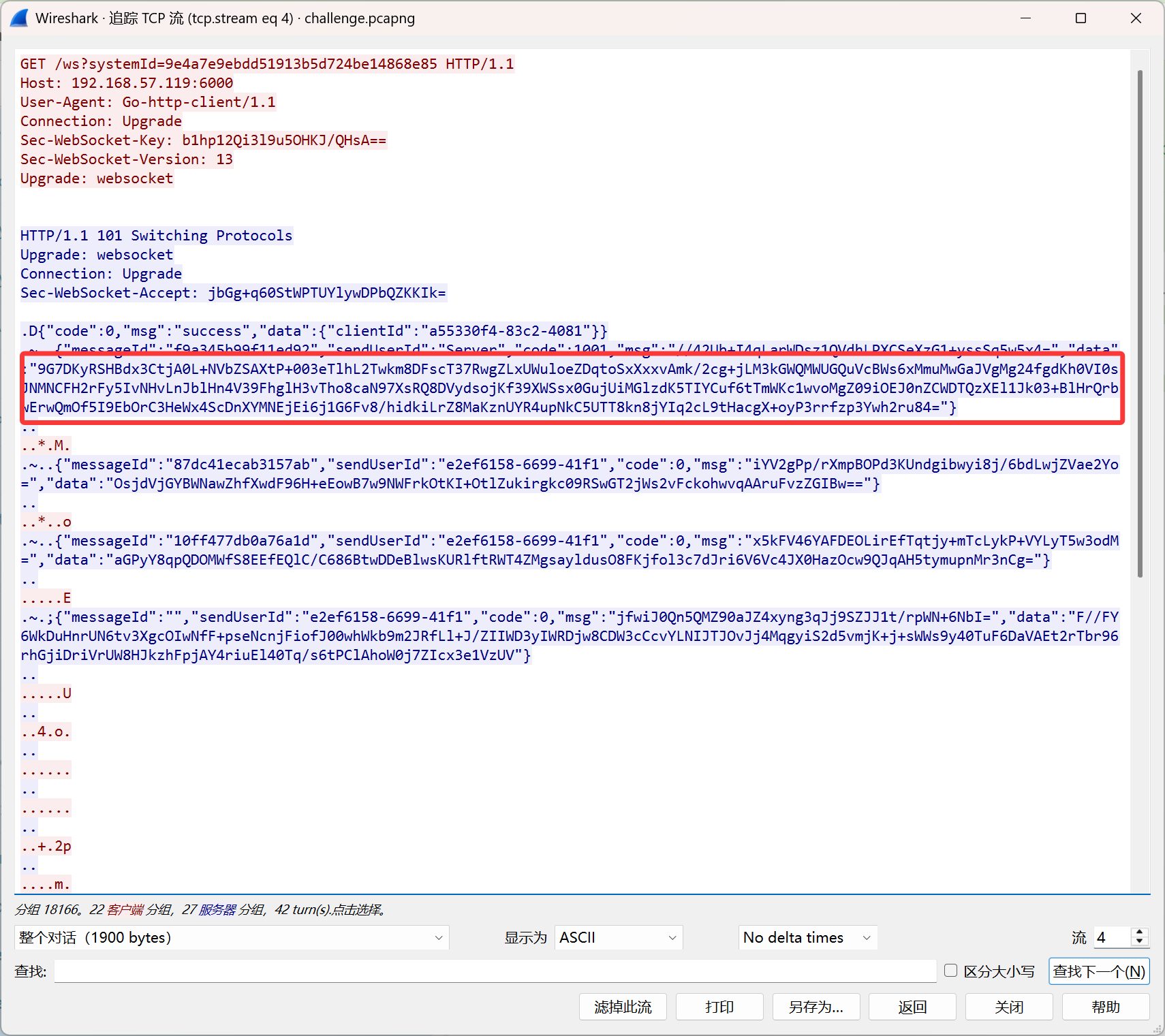Click the server Connection: Upgrade response line
1165x1036 pixels.
coord(101,274)
